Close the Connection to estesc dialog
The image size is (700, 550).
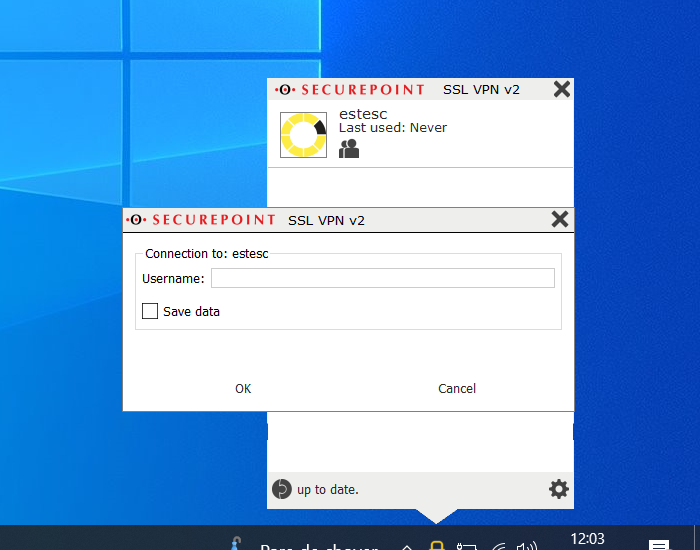tap(560, 219)
